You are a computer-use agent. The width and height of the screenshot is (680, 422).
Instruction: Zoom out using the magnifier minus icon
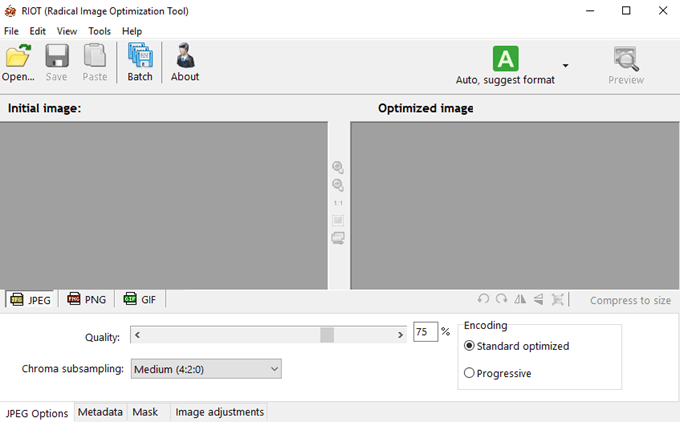point(338,185)
